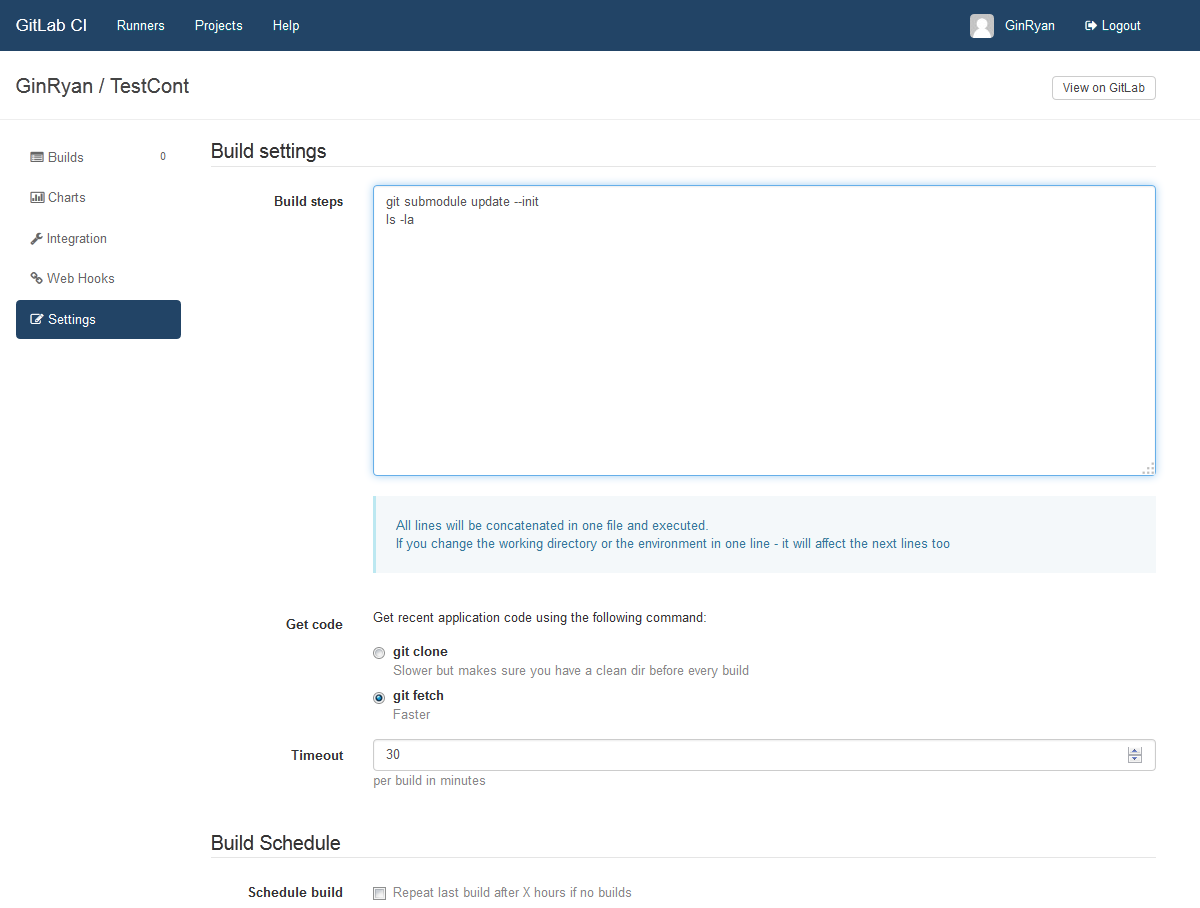Click the 'Get code' field label

[x=314, y=624]
